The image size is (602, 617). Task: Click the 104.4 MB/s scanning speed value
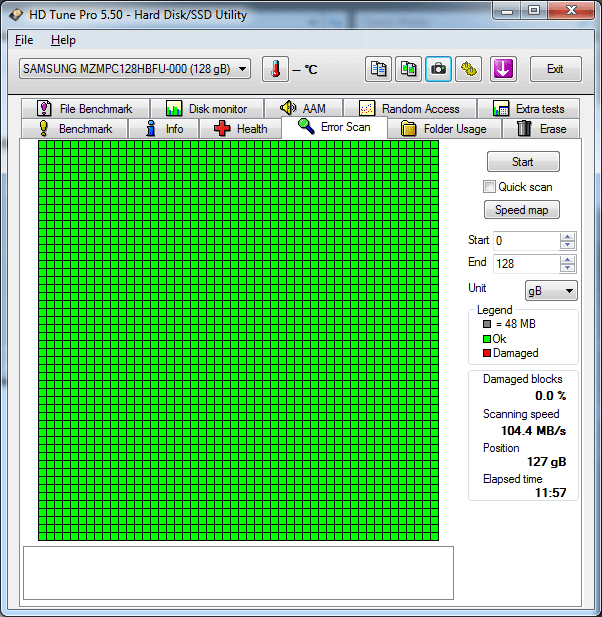coord(533,430)
